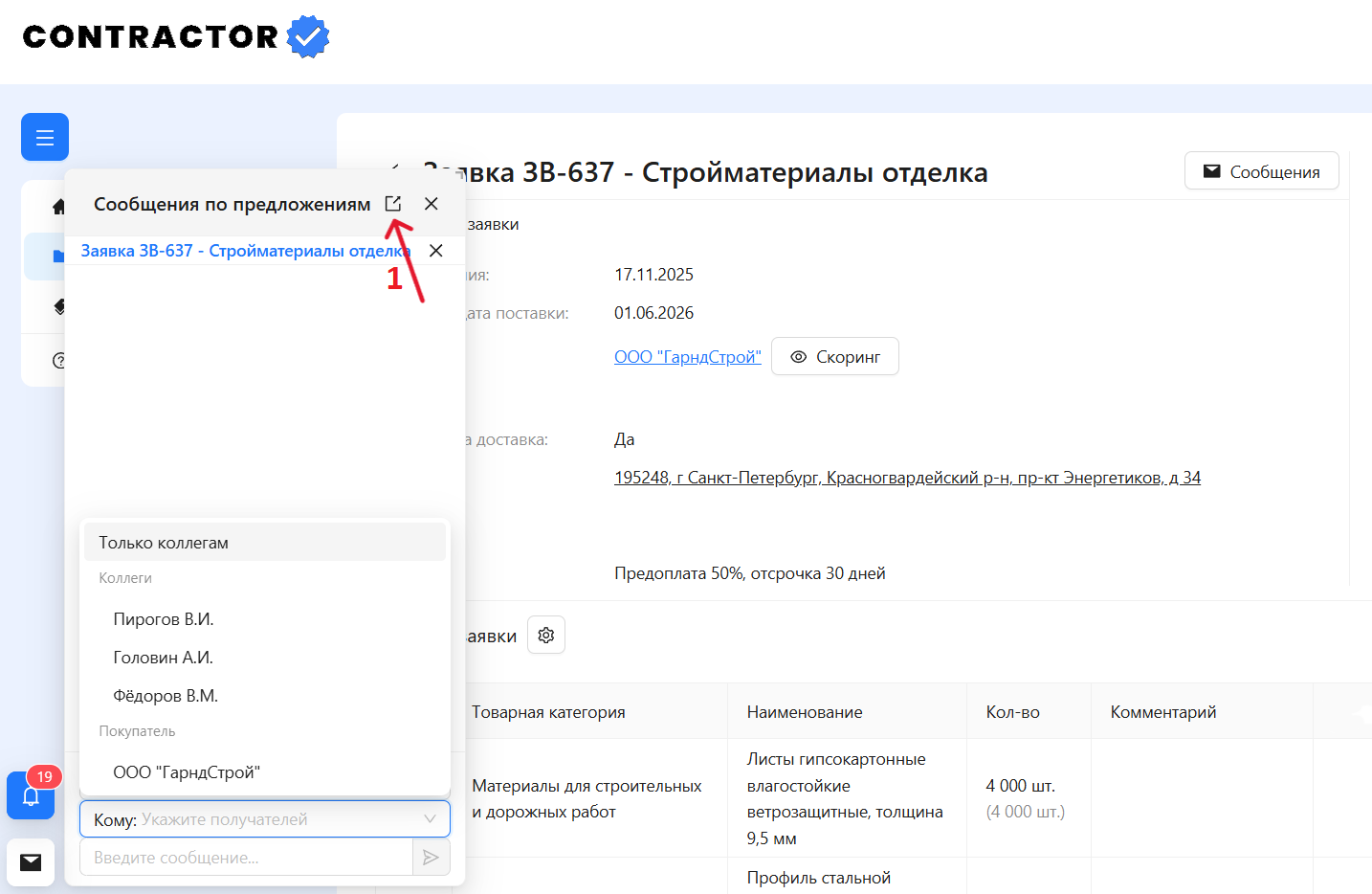Click the Введите сообщение input field
Screen dimensions: 1372x894
coord(246,858)
